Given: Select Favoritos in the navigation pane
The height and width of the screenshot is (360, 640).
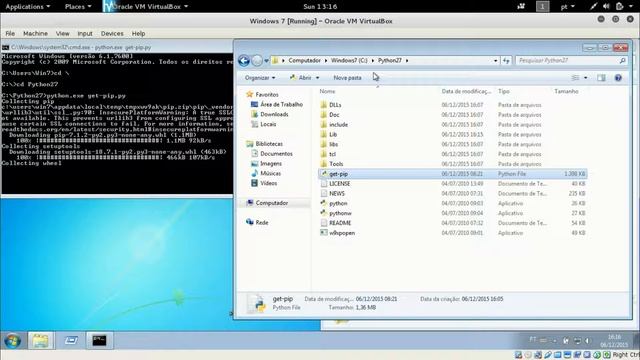Looking at the screenshot, I should pos(267,94).
